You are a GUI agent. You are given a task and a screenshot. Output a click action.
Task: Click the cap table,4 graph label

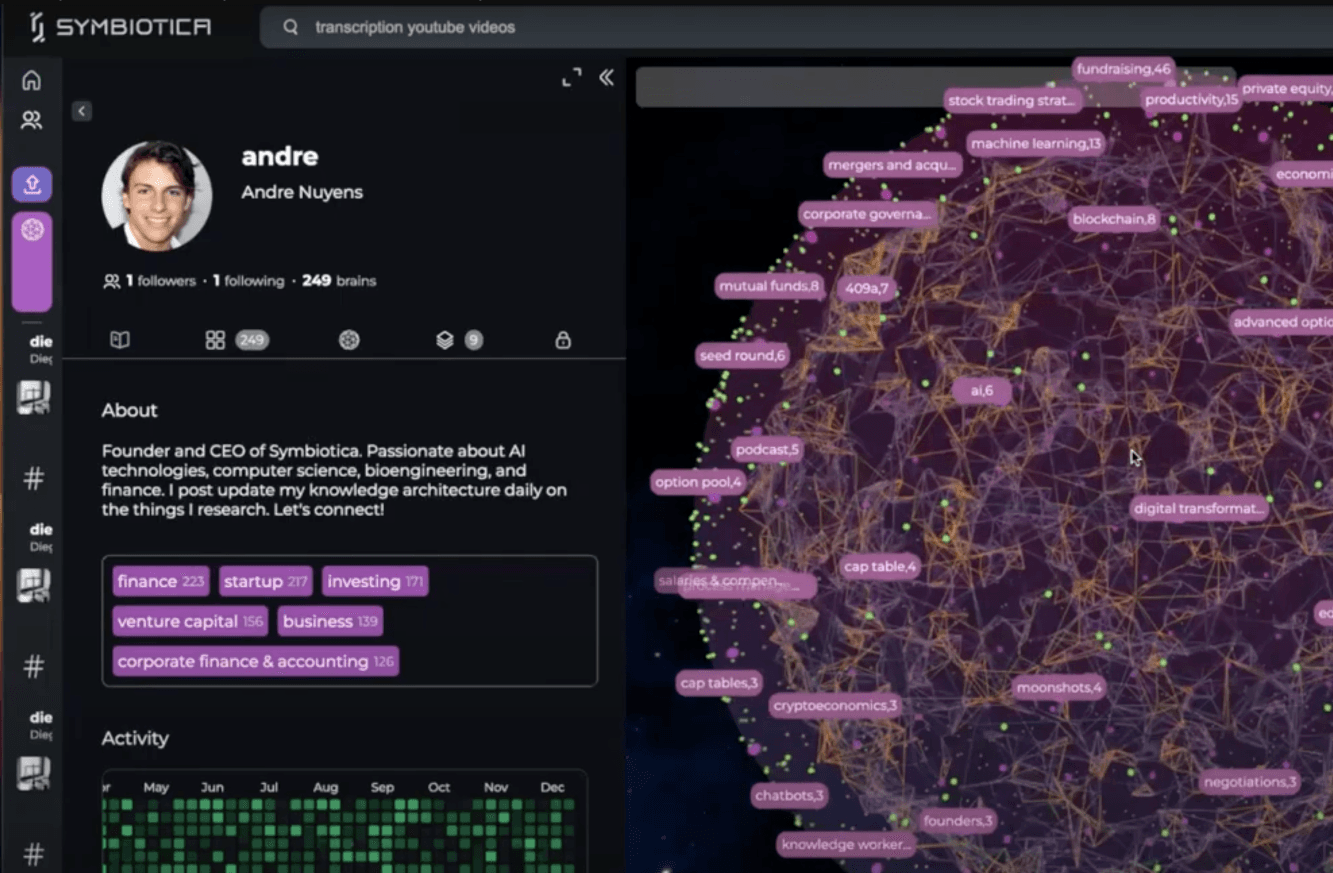[879, 566]
